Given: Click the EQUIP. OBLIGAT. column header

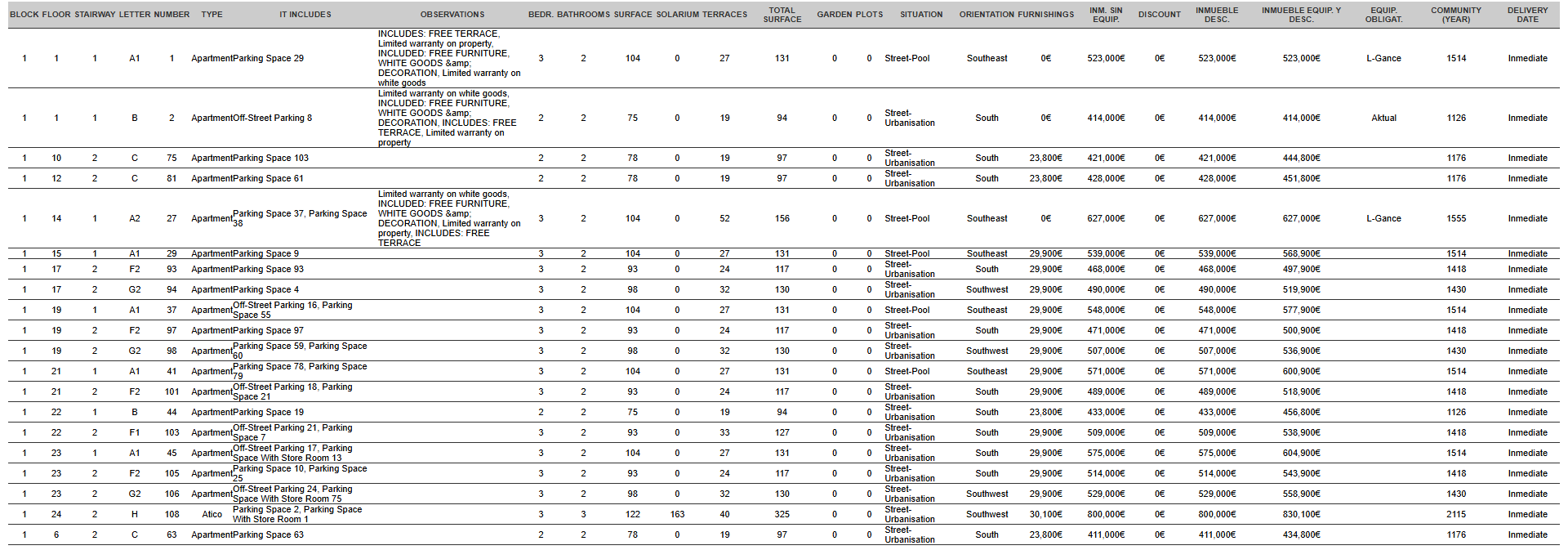Looking at the screenshot, I should (1383, 15).
